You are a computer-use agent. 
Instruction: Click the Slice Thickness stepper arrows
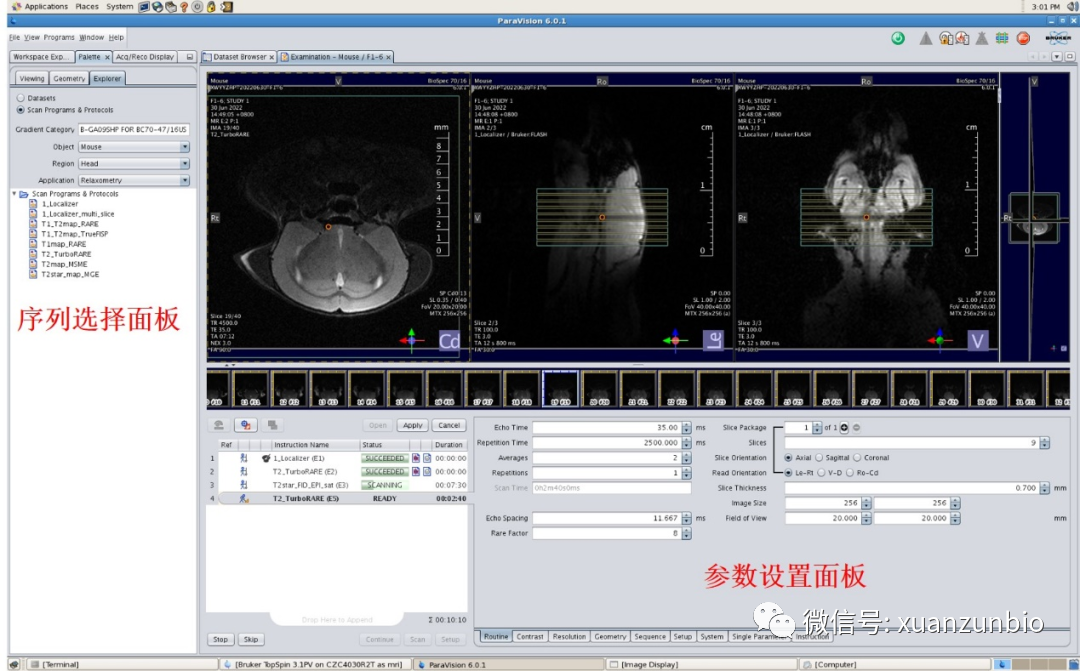[x=1044, y=488]
